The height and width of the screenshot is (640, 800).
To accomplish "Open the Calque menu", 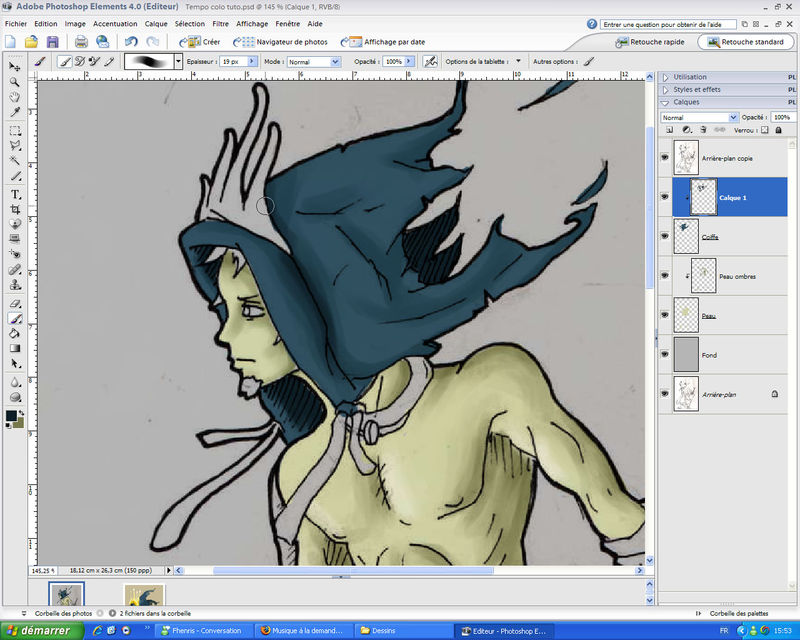I will tap(156, 23).
